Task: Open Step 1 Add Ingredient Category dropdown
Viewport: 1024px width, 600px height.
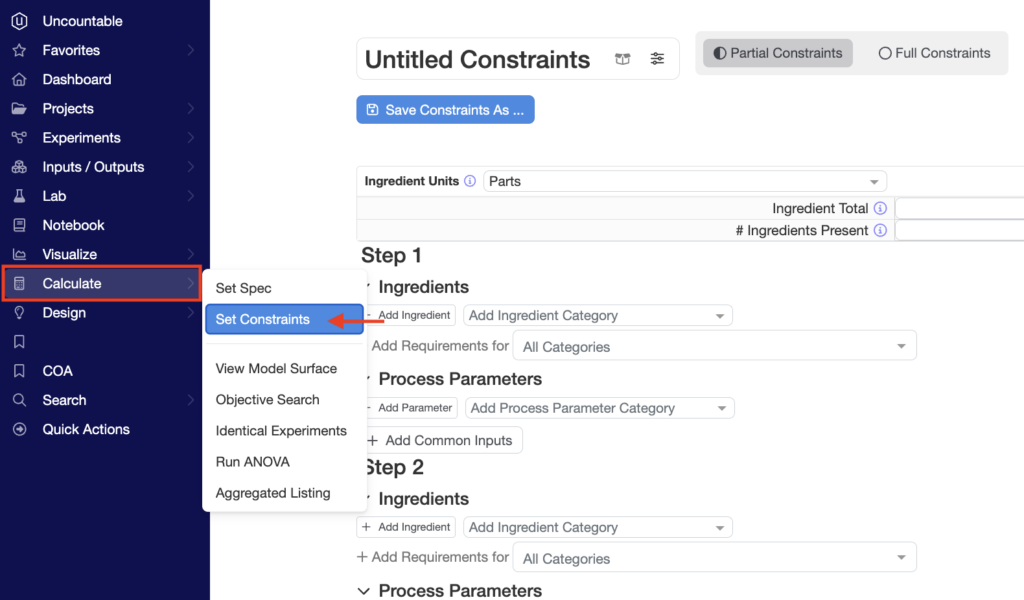Action: pos(597,316)
